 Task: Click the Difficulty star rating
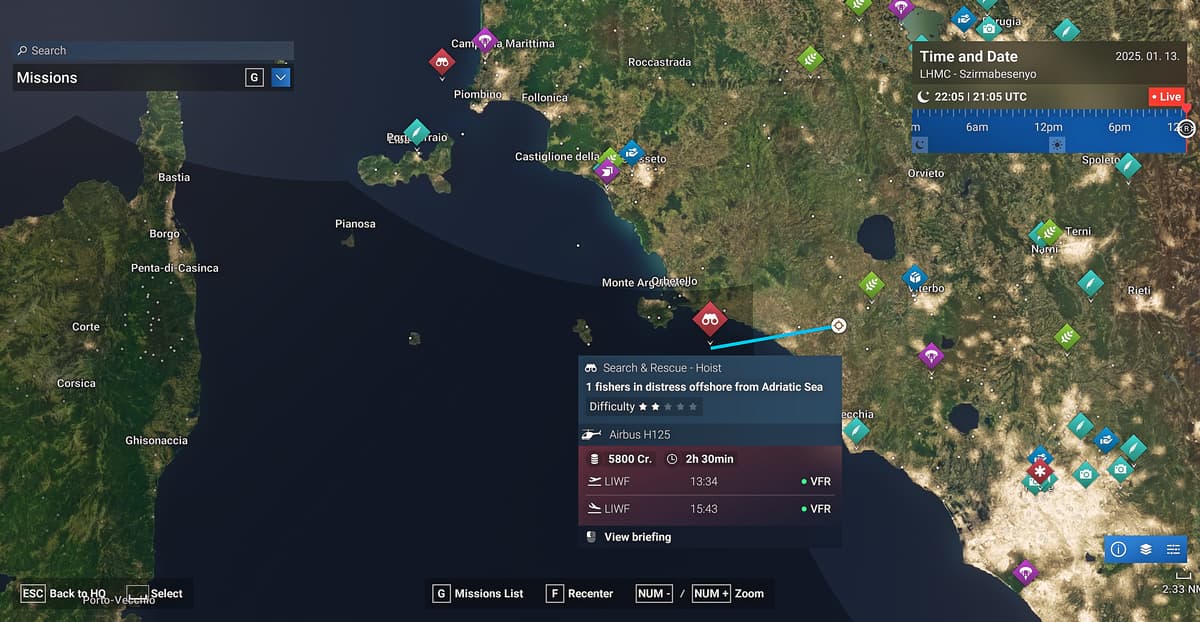click(x=668, y=407)
